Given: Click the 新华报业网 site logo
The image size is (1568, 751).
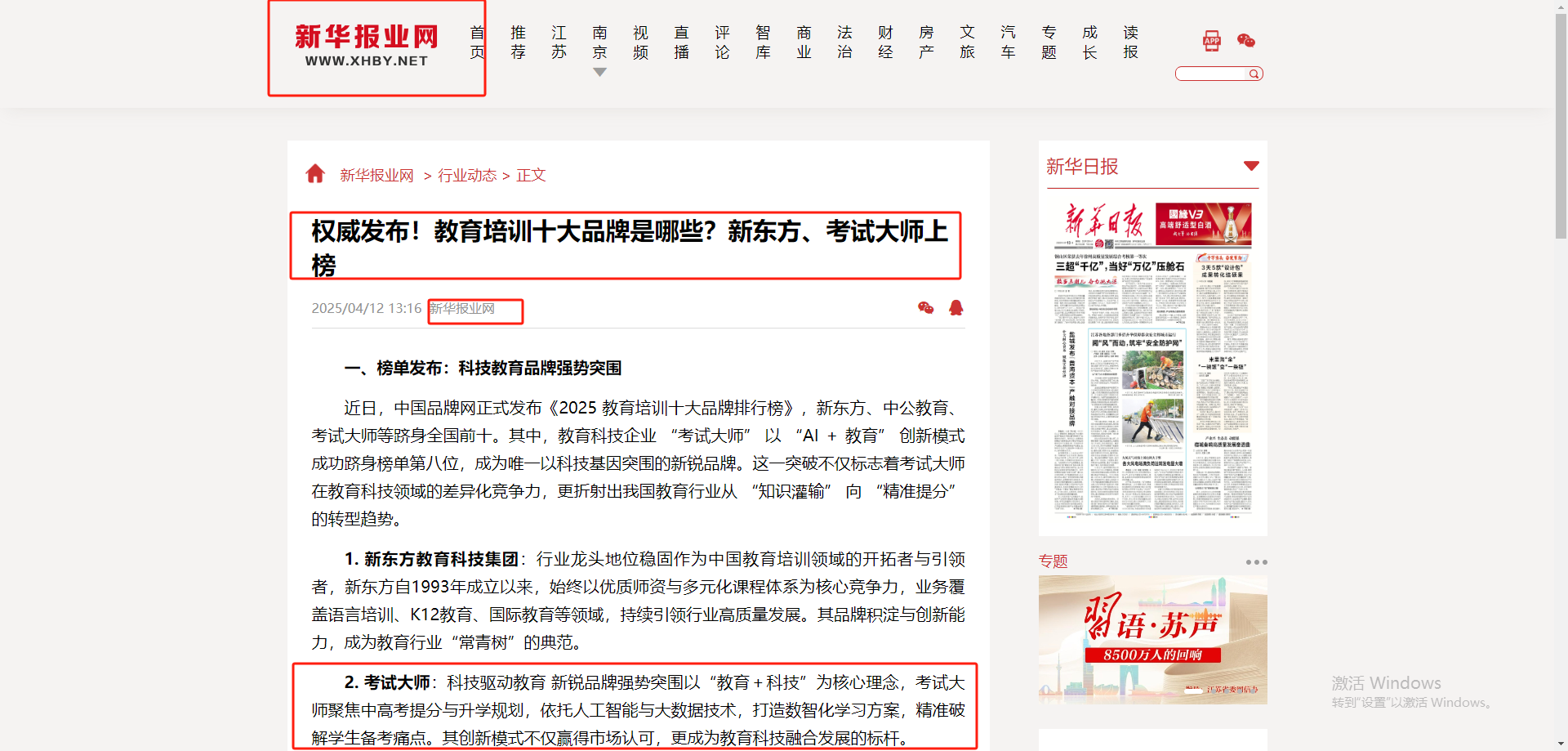Looking at the screenshot, I should tap(367, 46).
